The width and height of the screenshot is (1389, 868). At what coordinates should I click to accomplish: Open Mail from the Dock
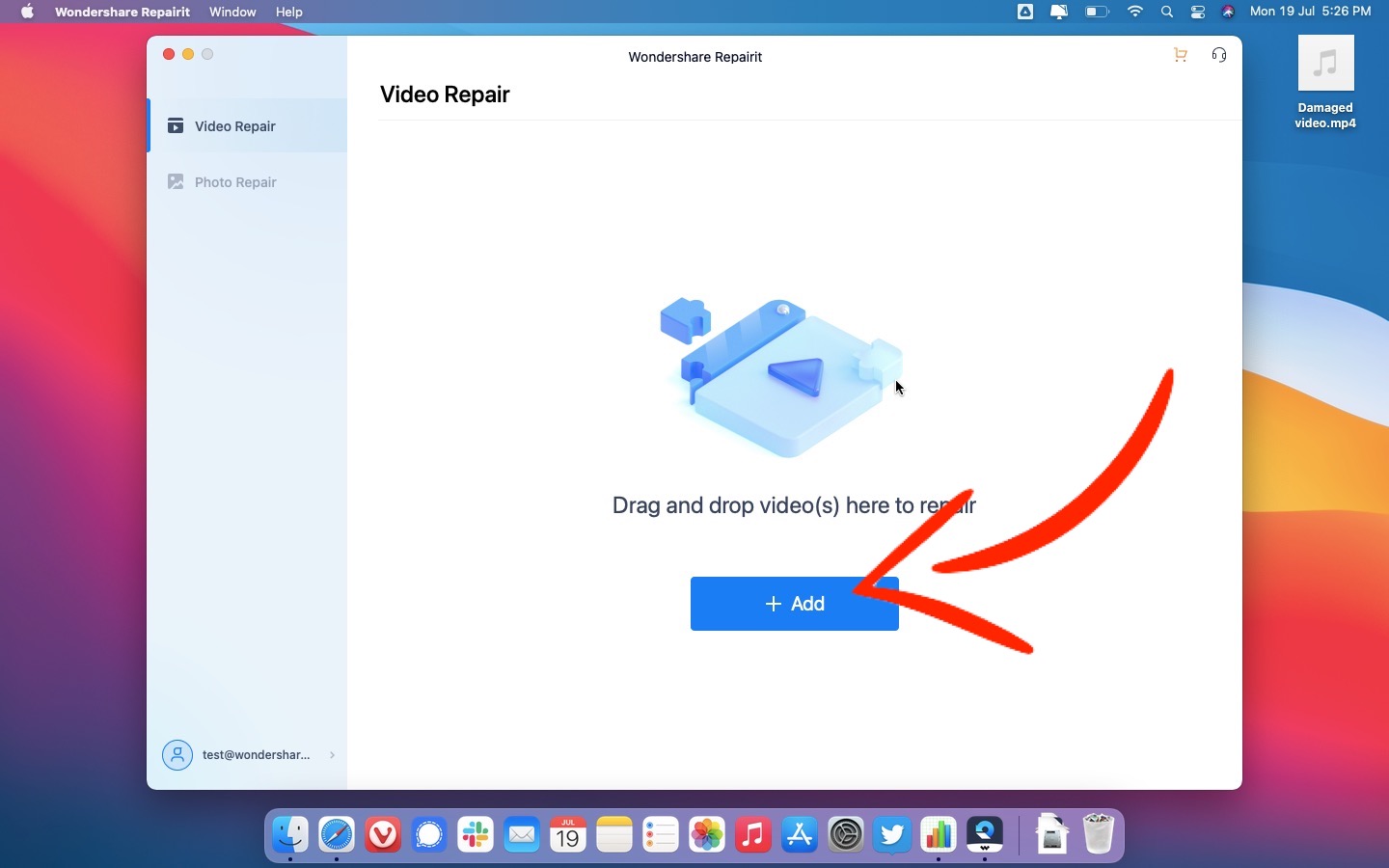(522, 834)
